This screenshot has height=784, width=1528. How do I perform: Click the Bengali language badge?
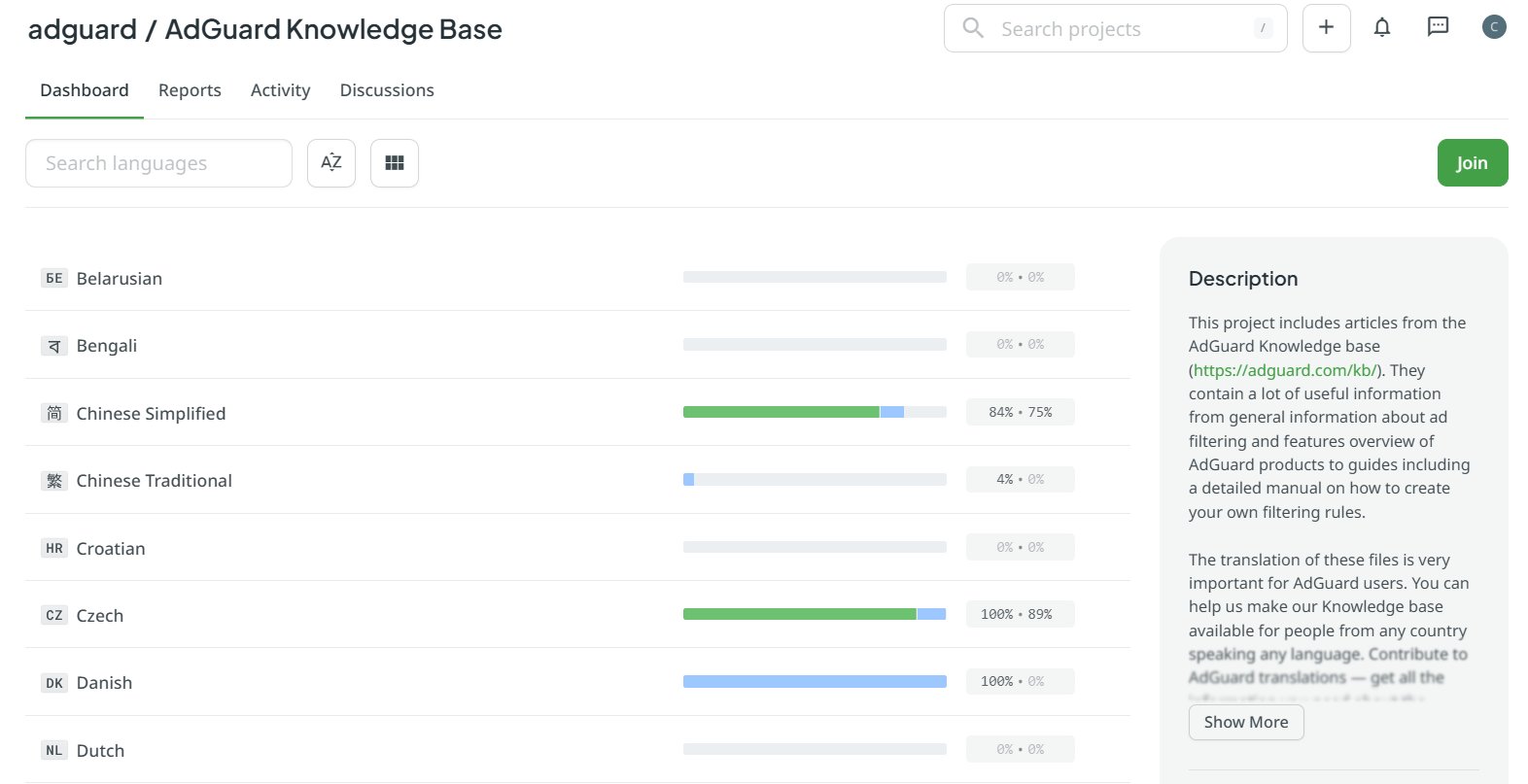pos(54,346)
